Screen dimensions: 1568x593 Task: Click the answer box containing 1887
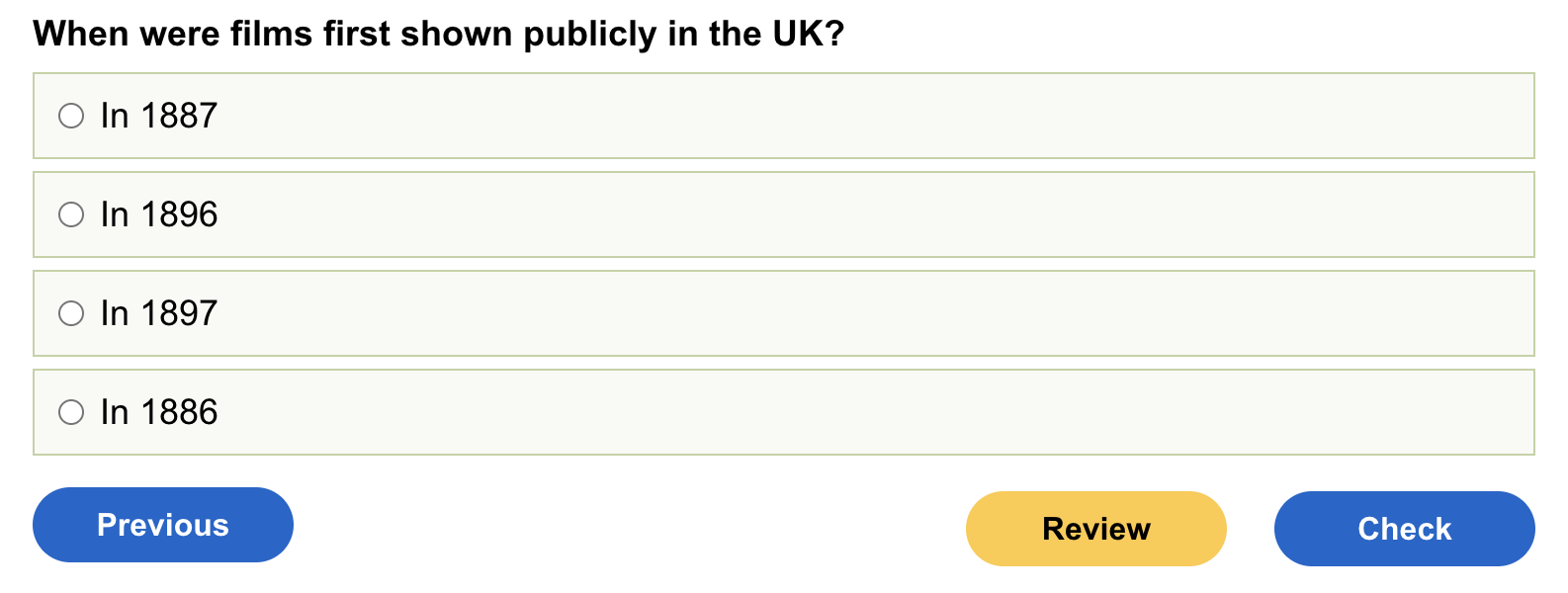[x=783, y=116]
